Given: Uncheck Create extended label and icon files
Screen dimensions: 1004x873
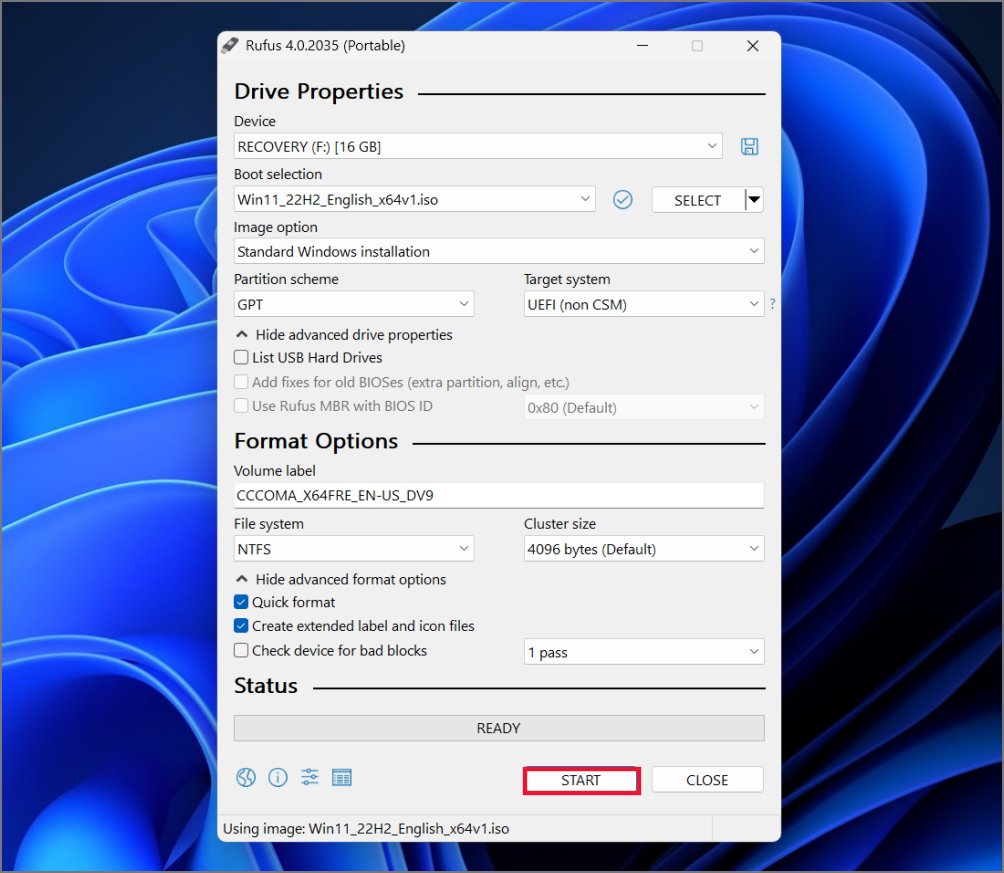Looking at the screenshot, I should [x=240, y=626].
